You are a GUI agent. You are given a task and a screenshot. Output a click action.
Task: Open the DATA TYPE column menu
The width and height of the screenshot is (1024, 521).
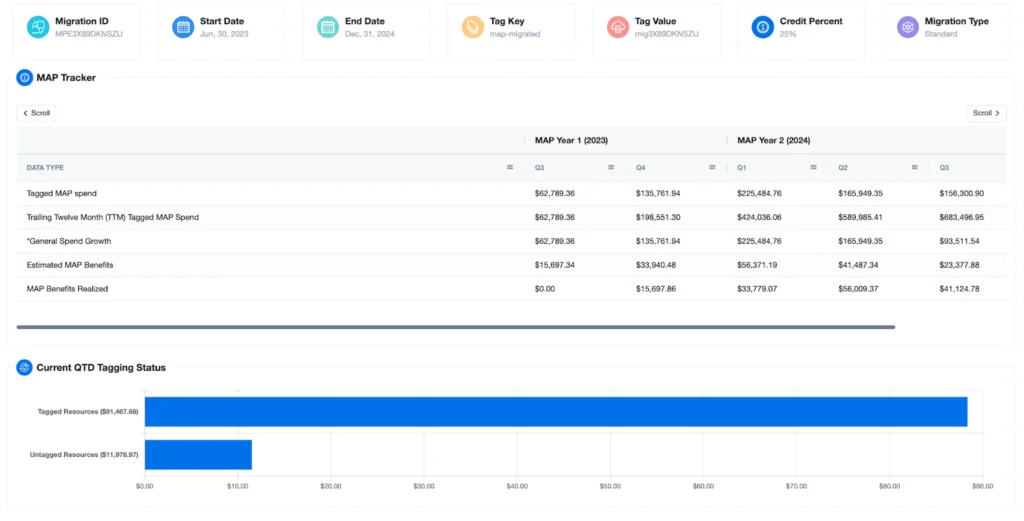click(x=510, y=168)
